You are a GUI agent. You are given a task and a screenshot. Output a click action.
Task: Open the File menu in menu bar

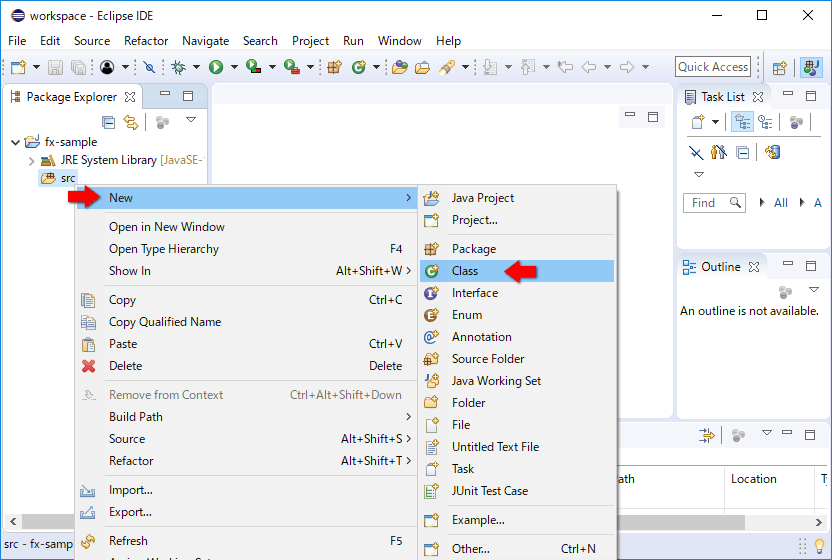pyautogui.click(x=17, y=41)
